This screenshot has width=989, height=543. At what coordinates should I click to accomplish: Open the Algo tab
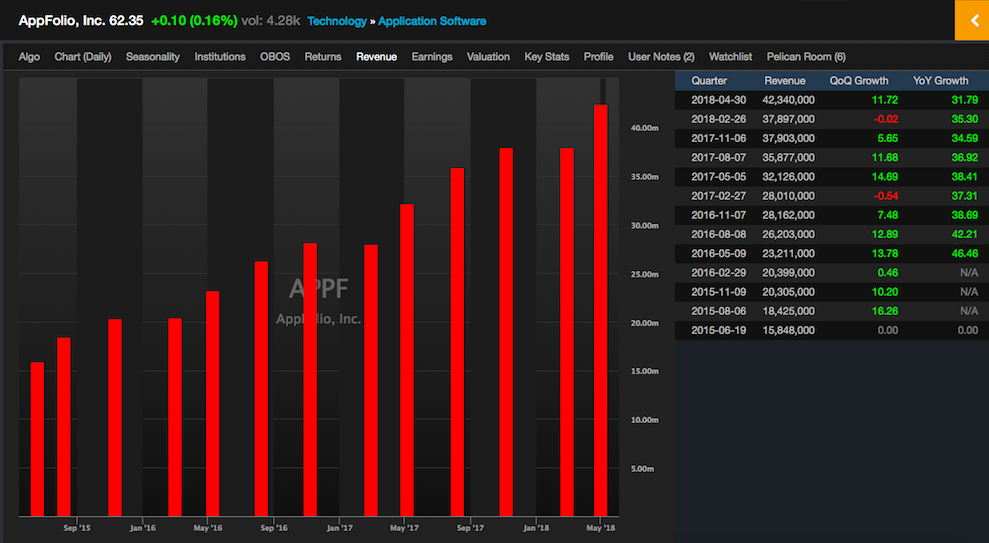pyautogui.click(x=29, y=57)
